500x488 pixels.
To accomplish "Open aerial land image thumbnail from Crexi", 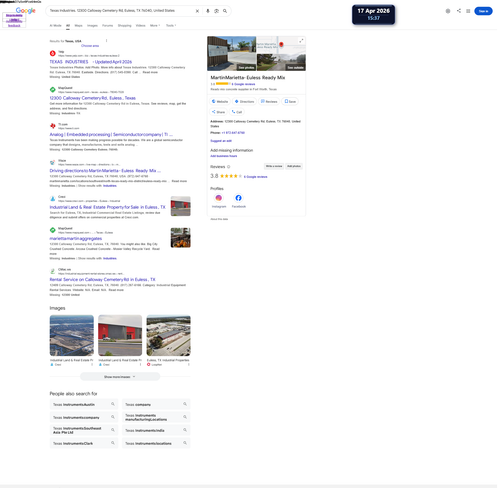I will (x=72, y=336).
